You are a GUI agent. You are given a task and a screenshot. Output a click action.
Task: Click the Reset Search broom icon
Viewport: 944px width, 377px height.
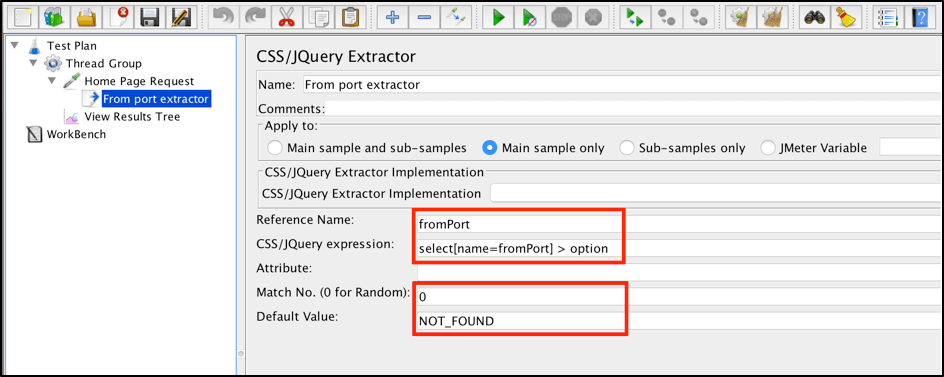pyautogui.click(x=846, y=17)
